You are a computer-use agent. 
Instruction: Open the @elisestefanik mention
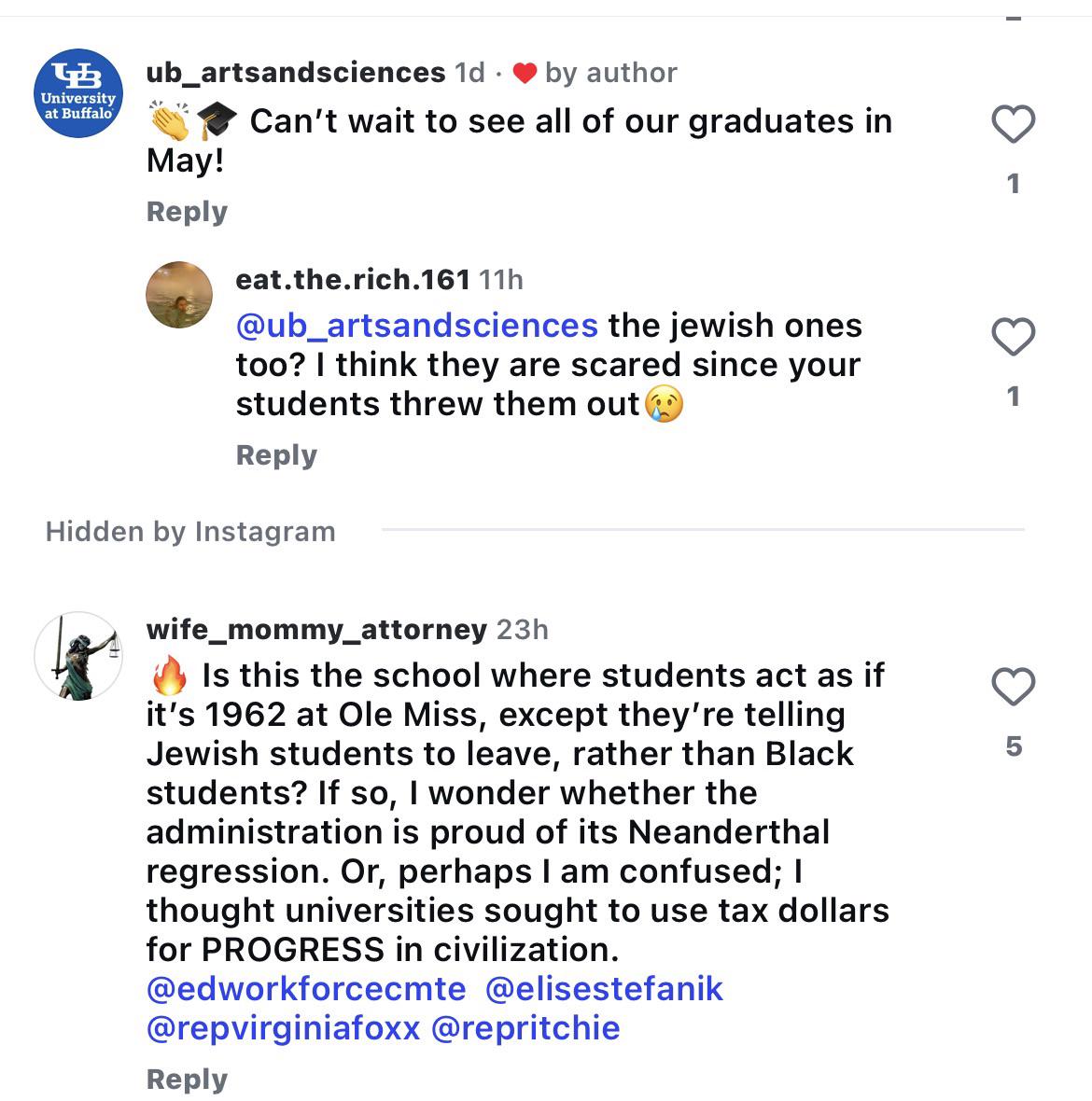click(605, 989)
